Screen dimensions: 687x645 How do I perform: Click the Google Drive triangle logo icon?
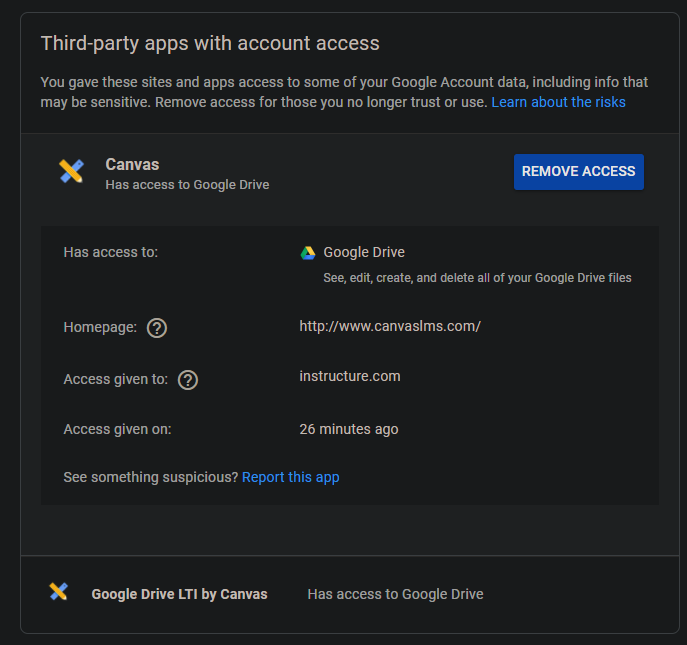(x=308, y=253)
